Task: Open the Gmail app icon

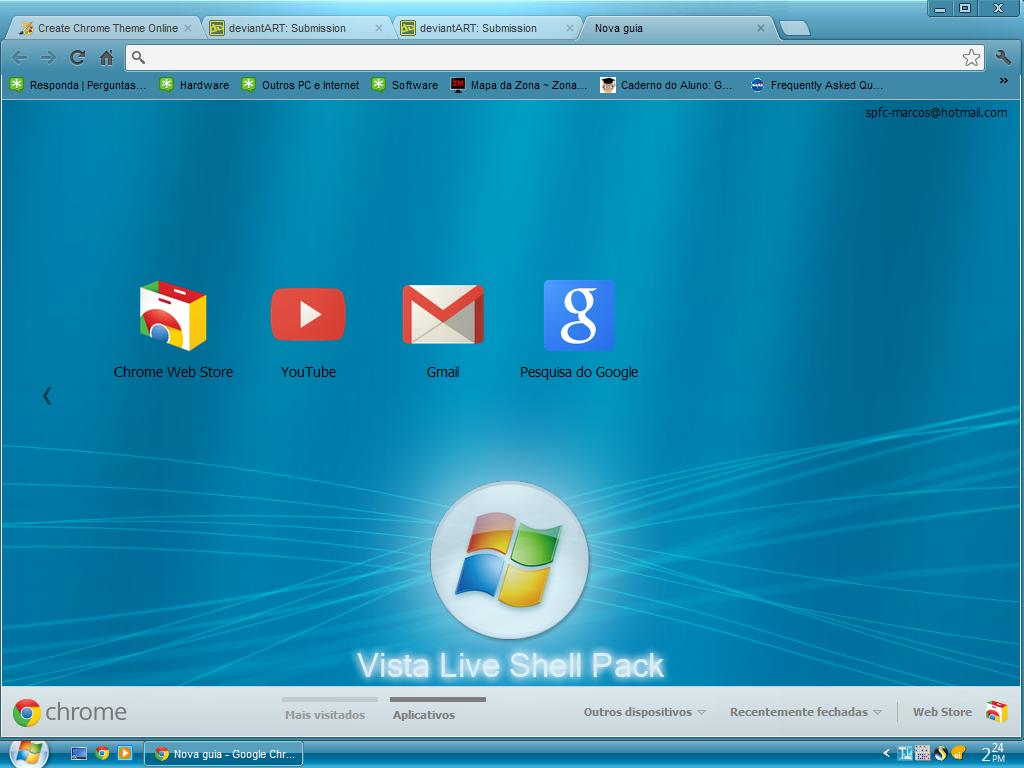Action: pyautogui.click(x=443, y=314)
